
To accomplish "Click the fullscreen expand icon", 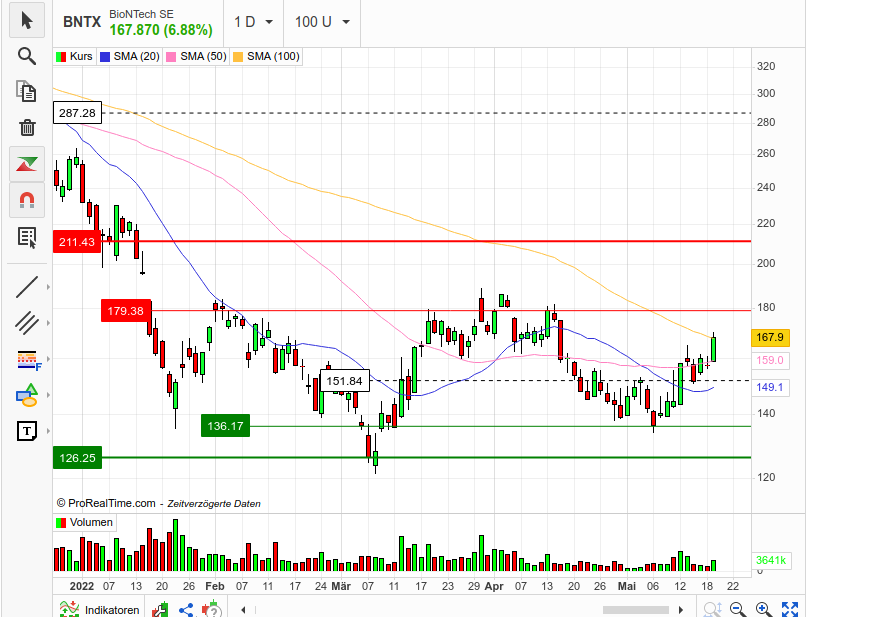I will tap(790, 609).
